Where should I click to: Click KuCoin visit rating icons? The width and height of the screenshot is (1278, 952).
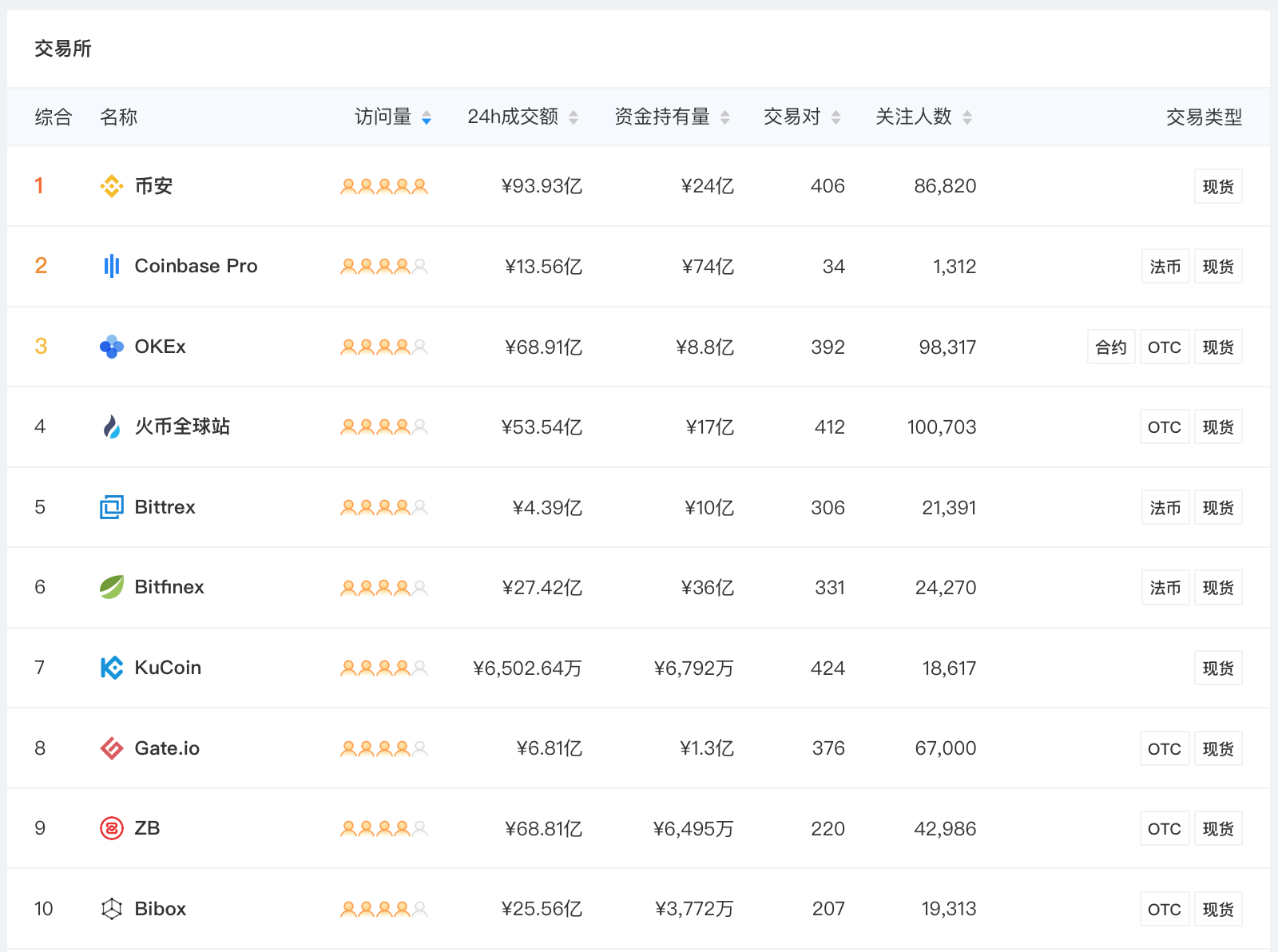384,668
